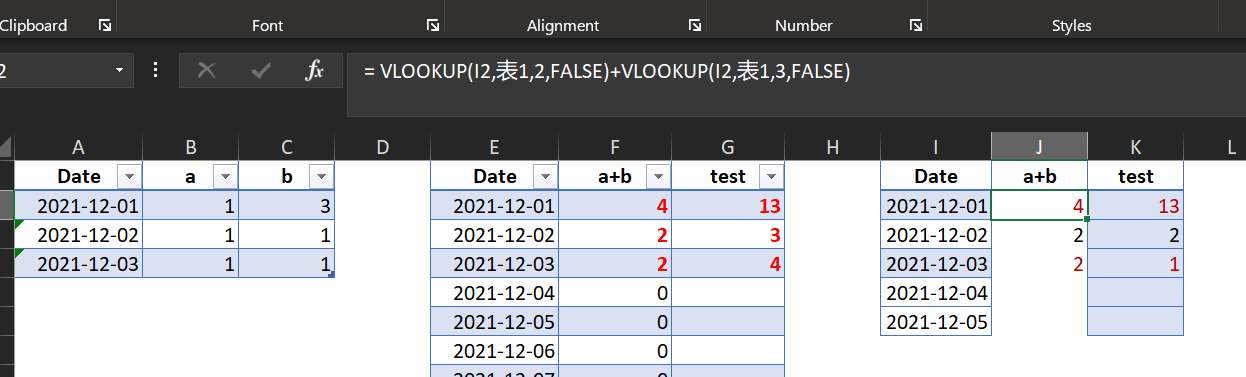Cancel formula entry with the X icon

(207, 71)
